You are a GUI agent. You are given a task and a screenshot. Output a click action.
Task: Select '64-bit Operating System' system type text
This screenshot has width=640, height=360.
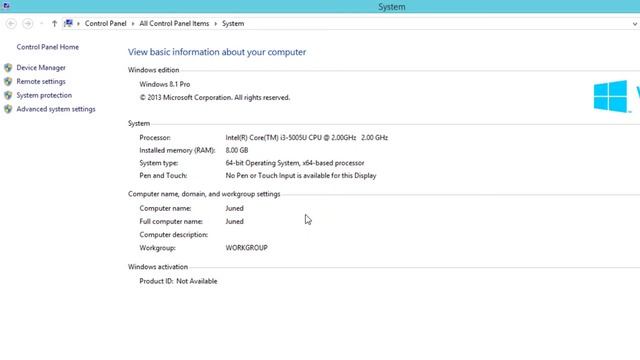(x=295, y=163)
